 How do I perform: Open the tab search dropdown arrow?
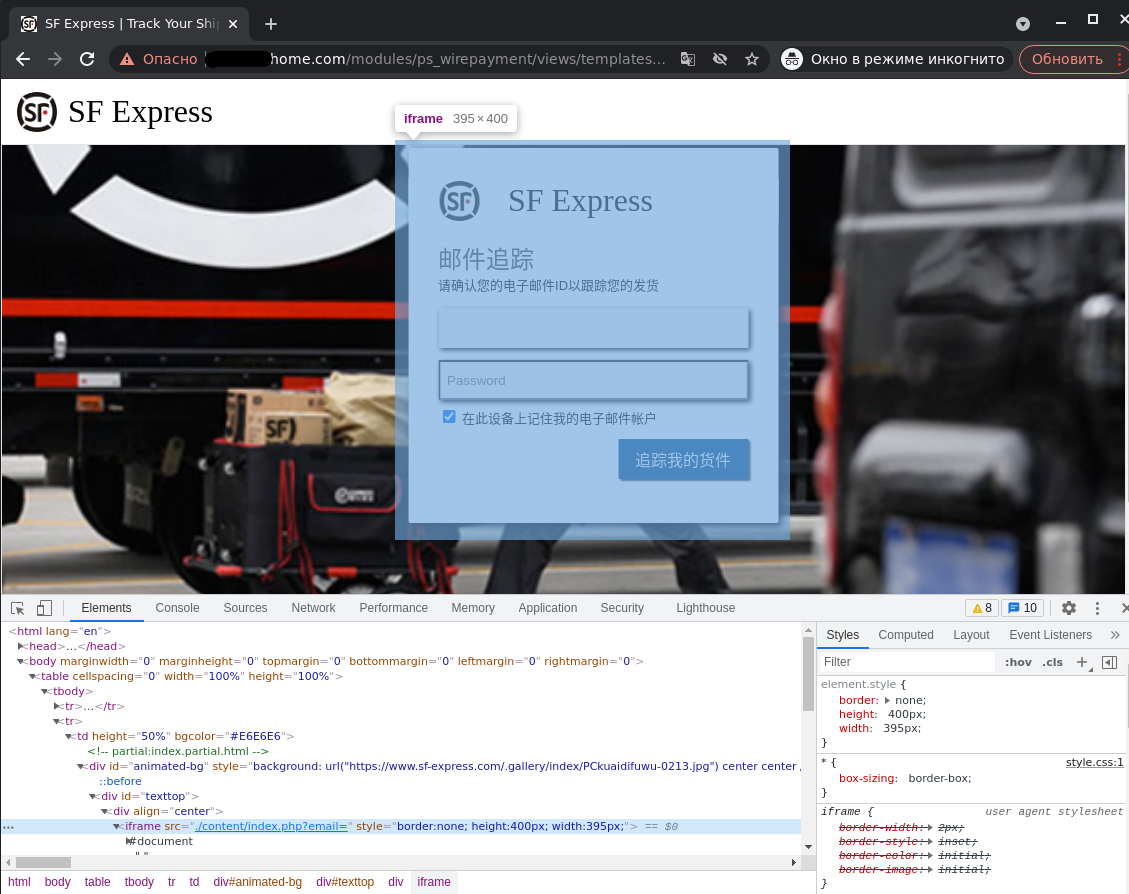(x=1022, y=24)
